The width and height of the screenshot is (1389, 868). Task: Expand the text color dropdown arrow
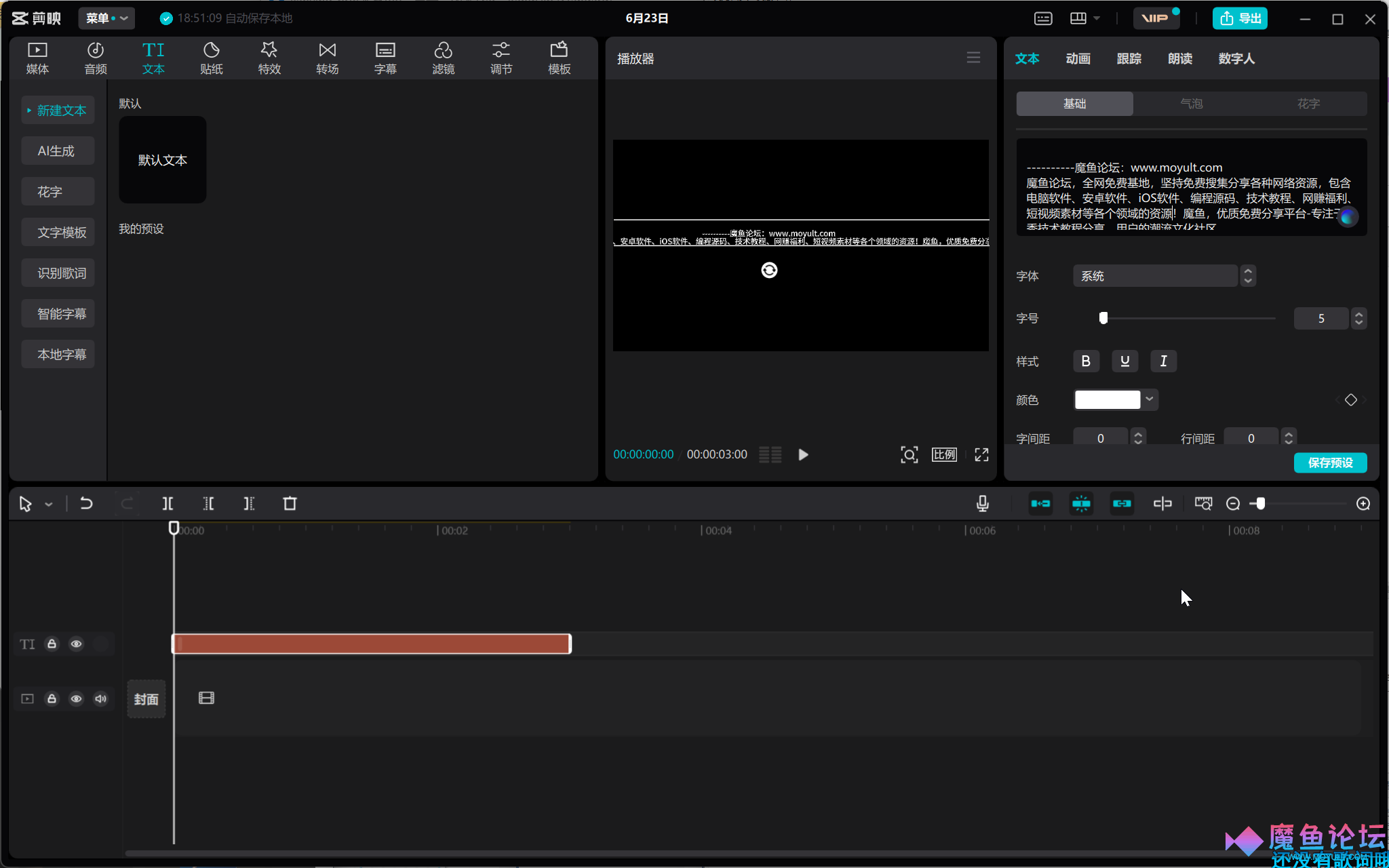[1150, 399]
